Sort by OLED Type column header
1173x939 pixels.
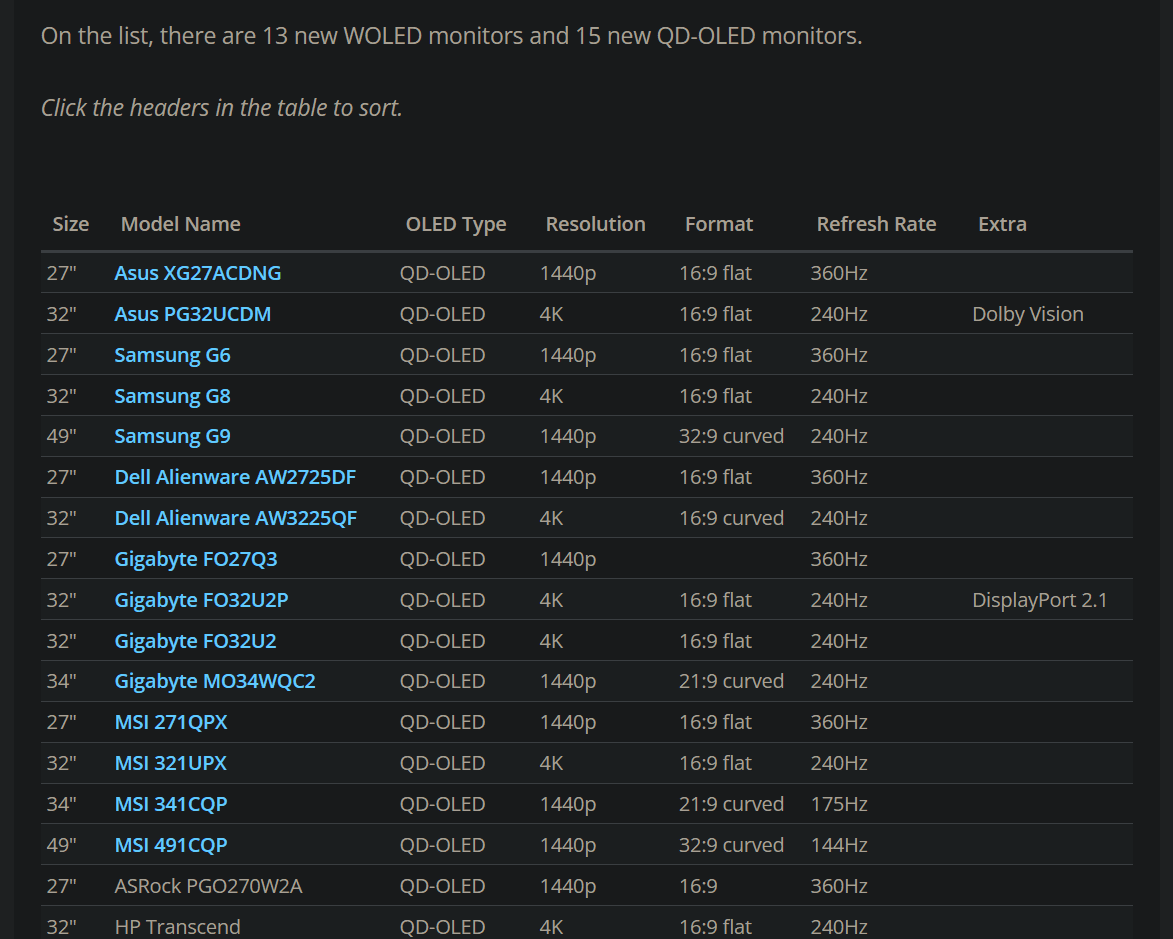point(456,224)
